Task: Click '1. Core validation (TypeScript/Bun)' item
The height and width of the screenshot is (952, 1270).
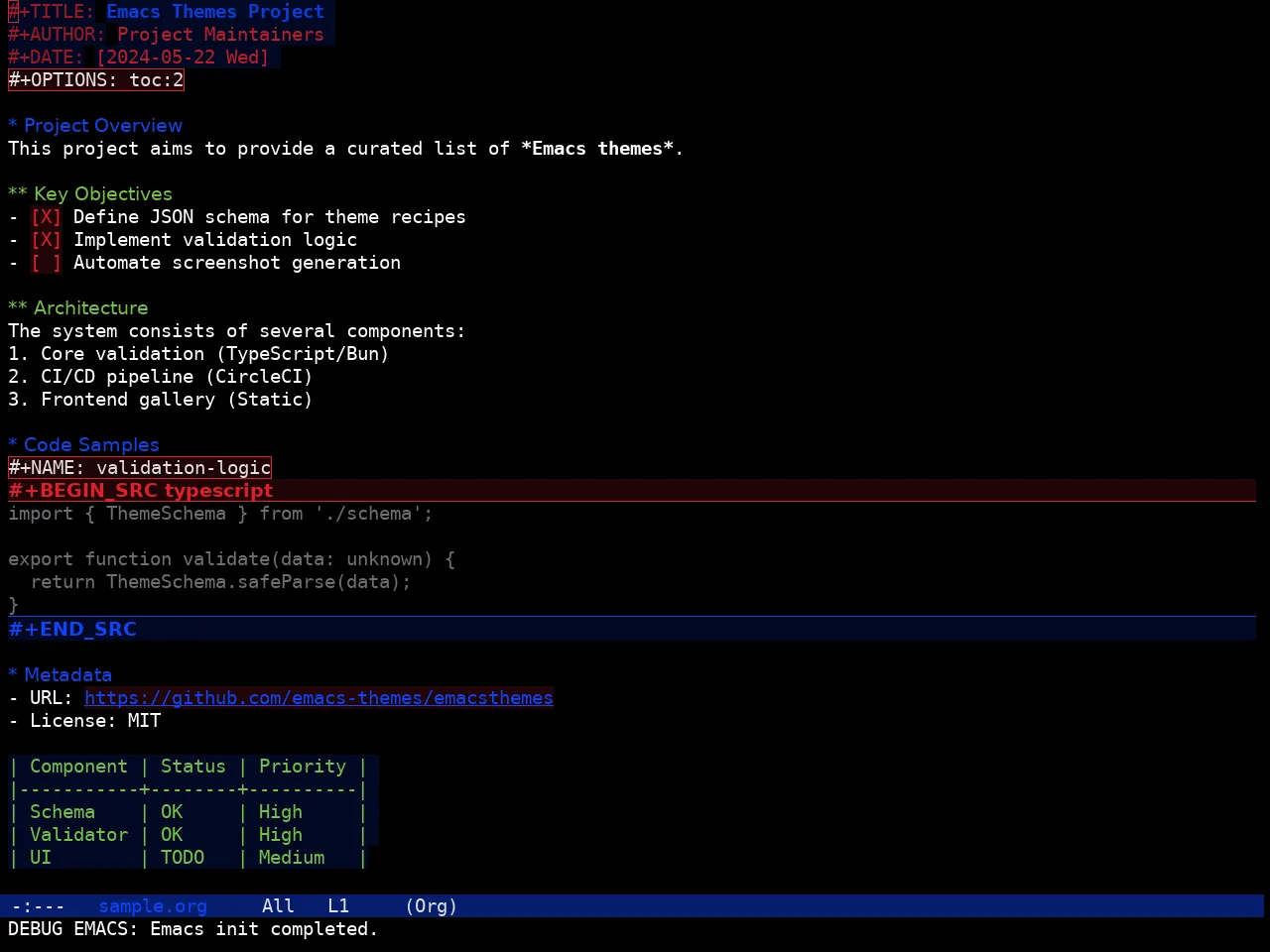Action: pos(198,354)
